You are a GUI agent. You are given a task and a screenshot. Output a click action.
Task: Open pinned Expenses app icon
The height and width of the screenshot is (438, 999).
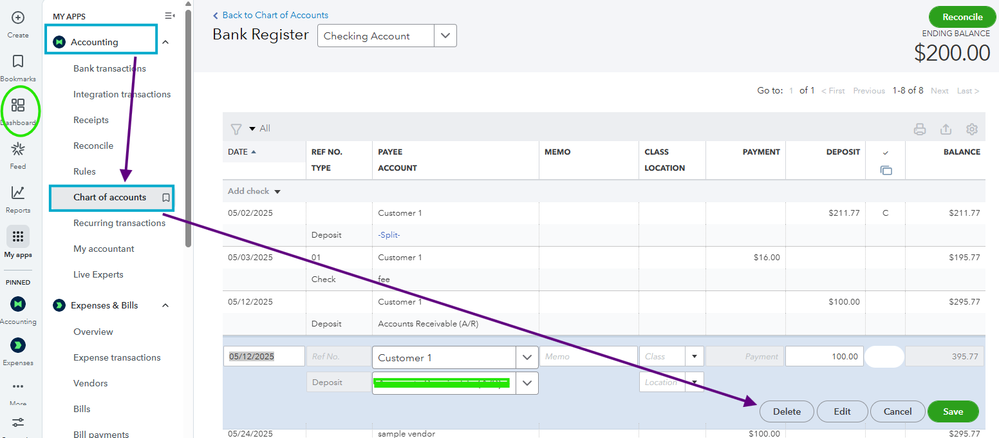(18, 345)
